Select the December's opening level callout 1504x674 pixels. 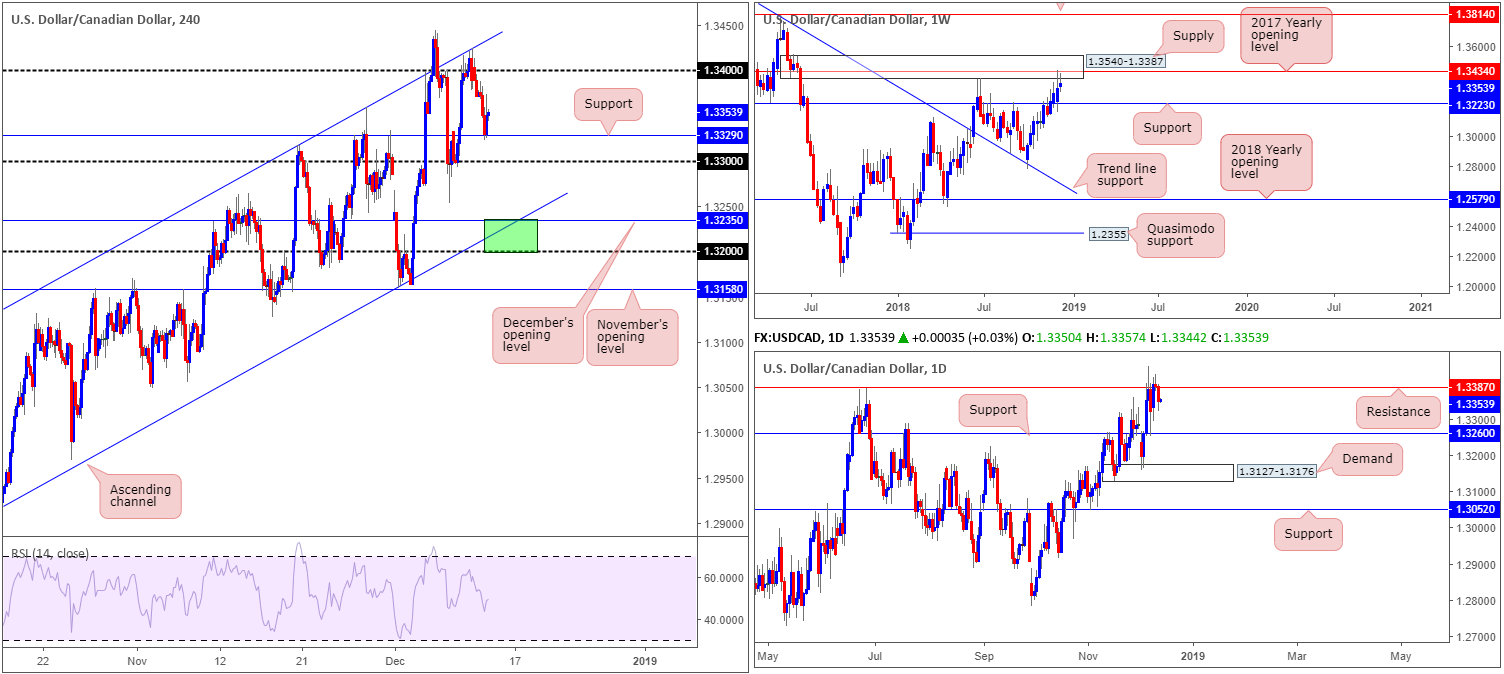(x=537, y=336)
